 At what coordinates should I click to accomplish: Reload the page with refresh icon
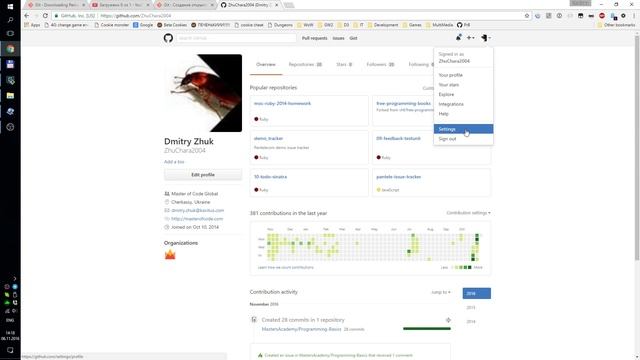click(x=45, y=16)
